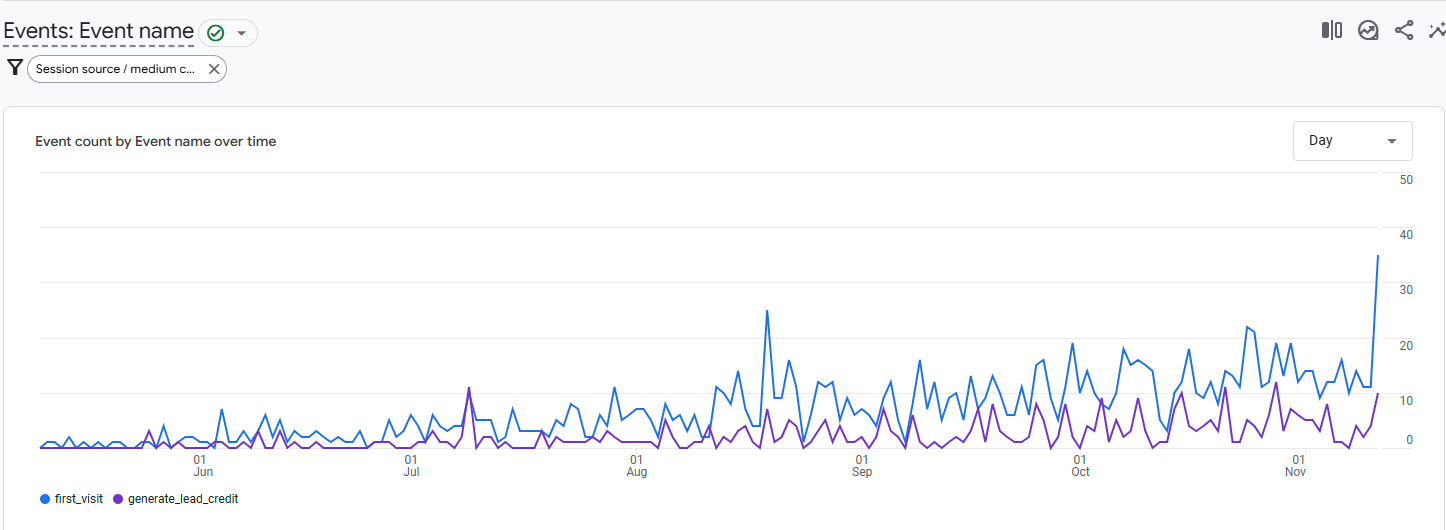This screenshot has width=1446, height=530.
Task: Edit the Session source / medium filter chip
Action: pyautogui.click(x=115, y=69)
